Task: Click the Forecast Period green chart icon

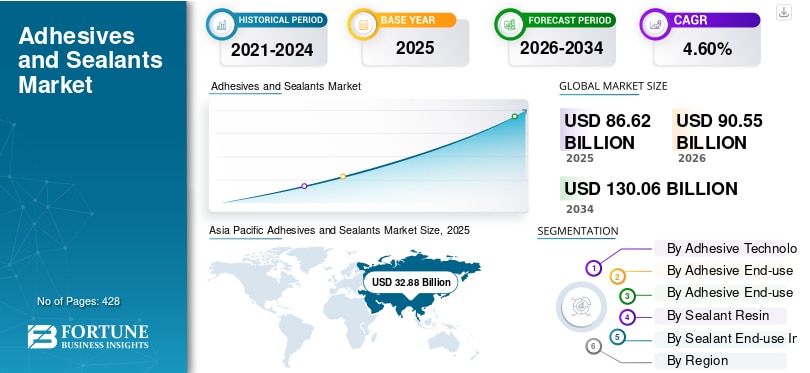Action: 510,24
